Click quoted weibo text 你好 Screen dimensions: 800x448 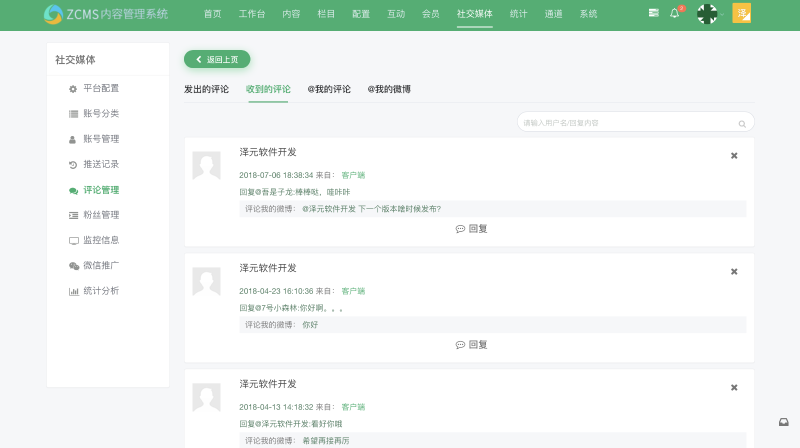coord(310,325)
